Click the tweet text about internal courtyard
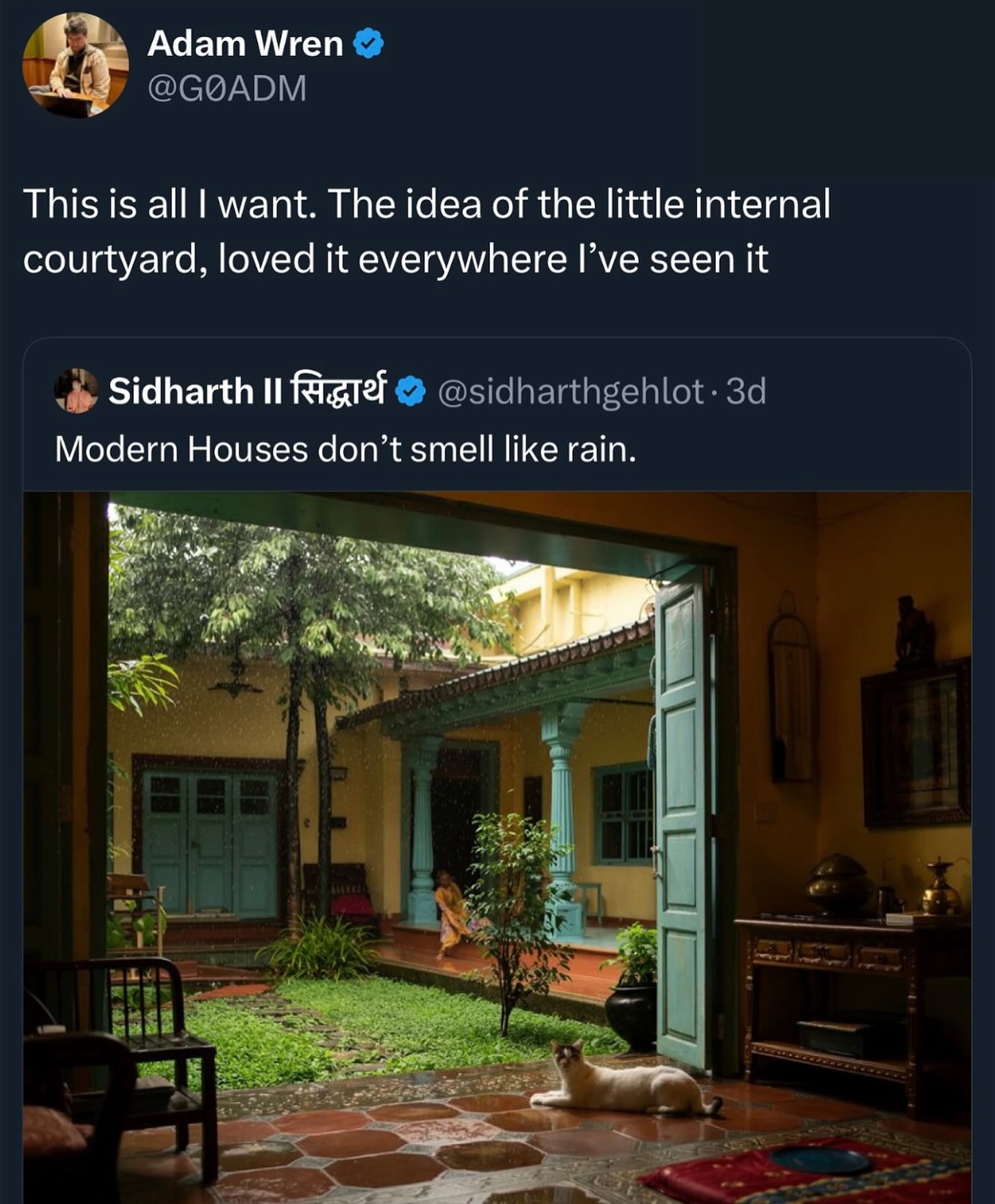This screenshot has width=995, height=1204. pyautogui.click(x=426, y=232)
